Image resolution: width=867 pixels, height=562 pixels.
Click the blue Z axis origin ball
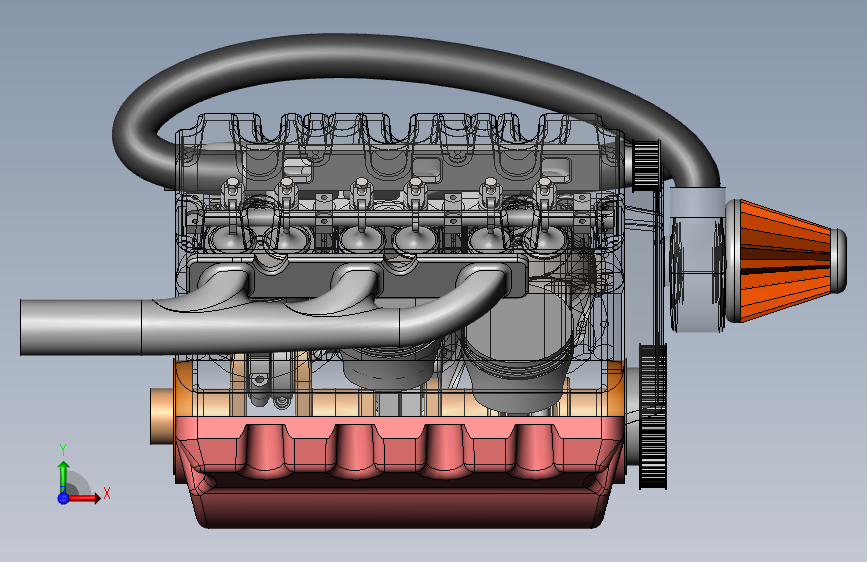pos(63,498)
